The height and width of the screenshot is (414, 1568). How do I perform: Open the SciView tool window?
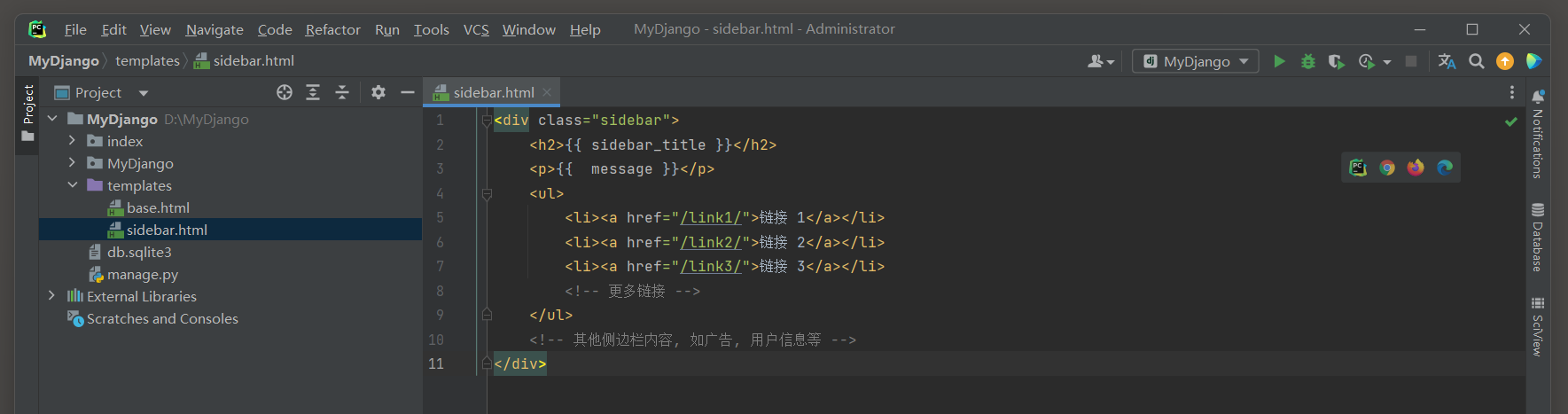pyautogui.click(x=1538, y=326)
